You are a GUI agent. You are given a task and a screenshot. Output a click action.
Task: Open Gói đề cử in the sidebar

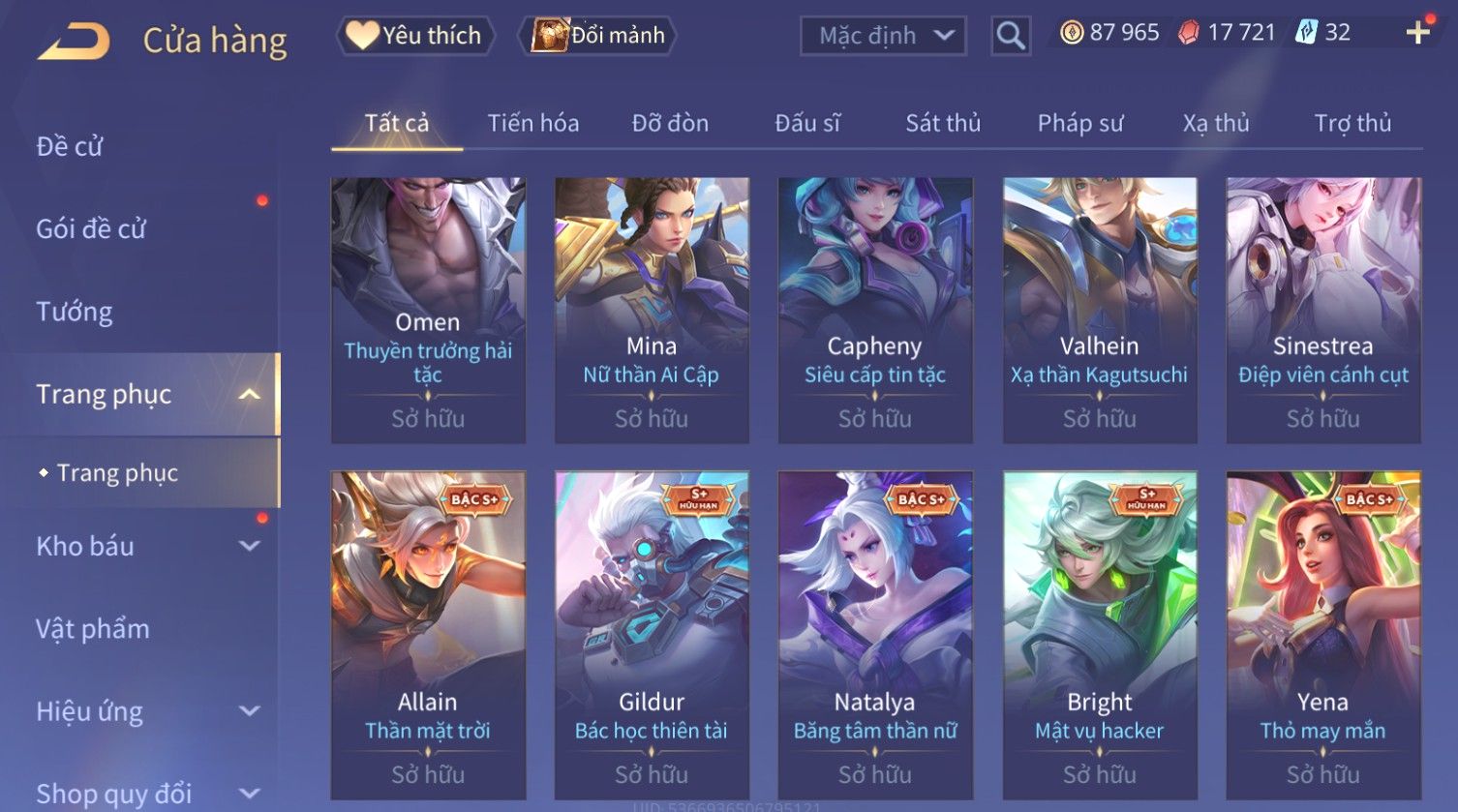click(x=91, y=228)
